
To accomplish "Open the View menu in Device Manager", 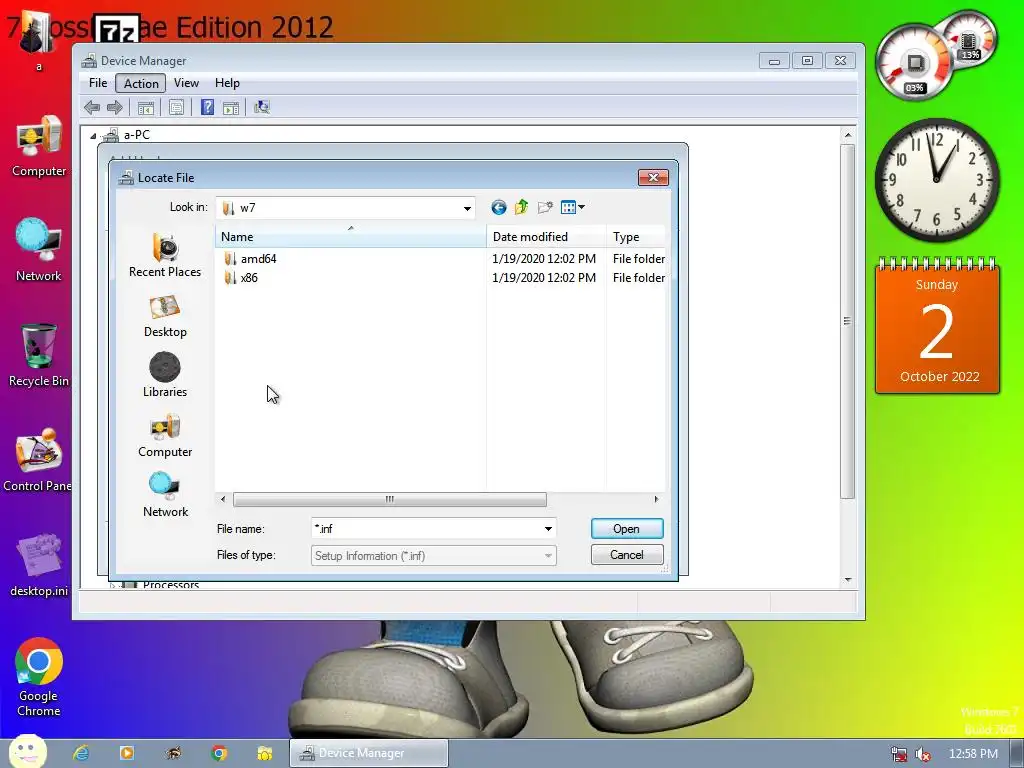I will [x=186, y=83].
